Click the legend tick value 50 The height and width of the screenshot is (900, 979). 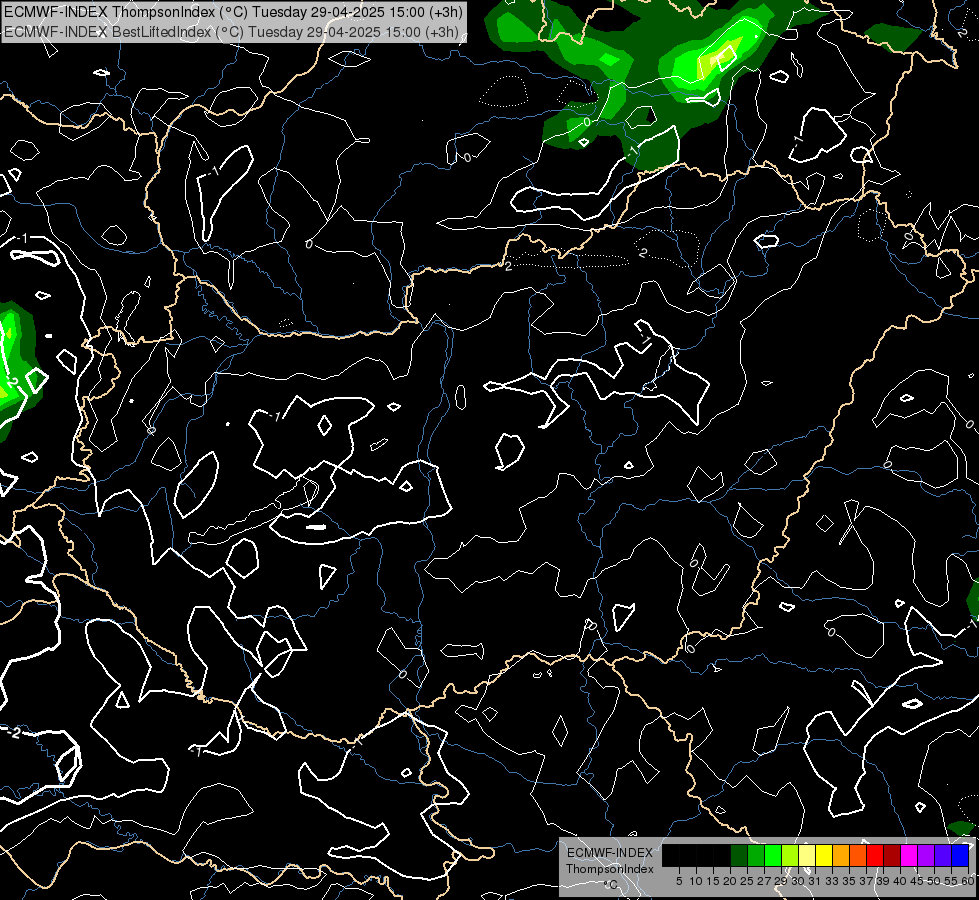point(934,881)
